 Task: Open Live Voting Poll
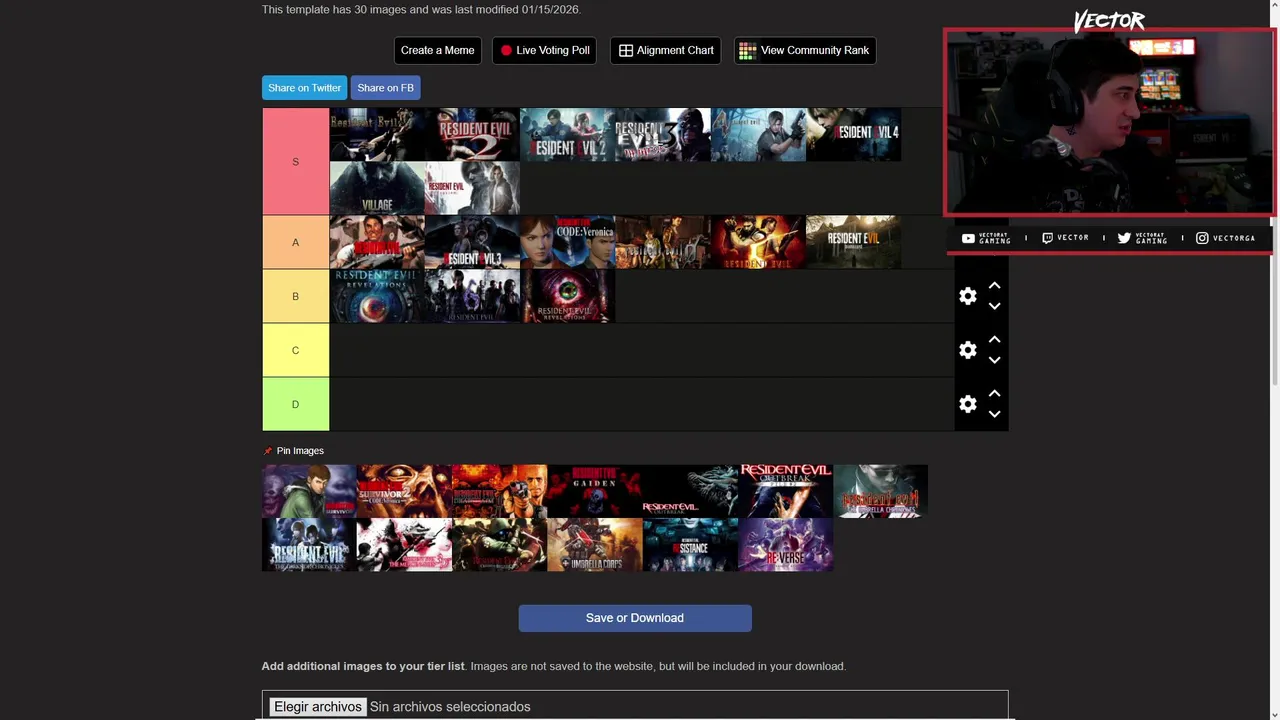click(545, 50)
